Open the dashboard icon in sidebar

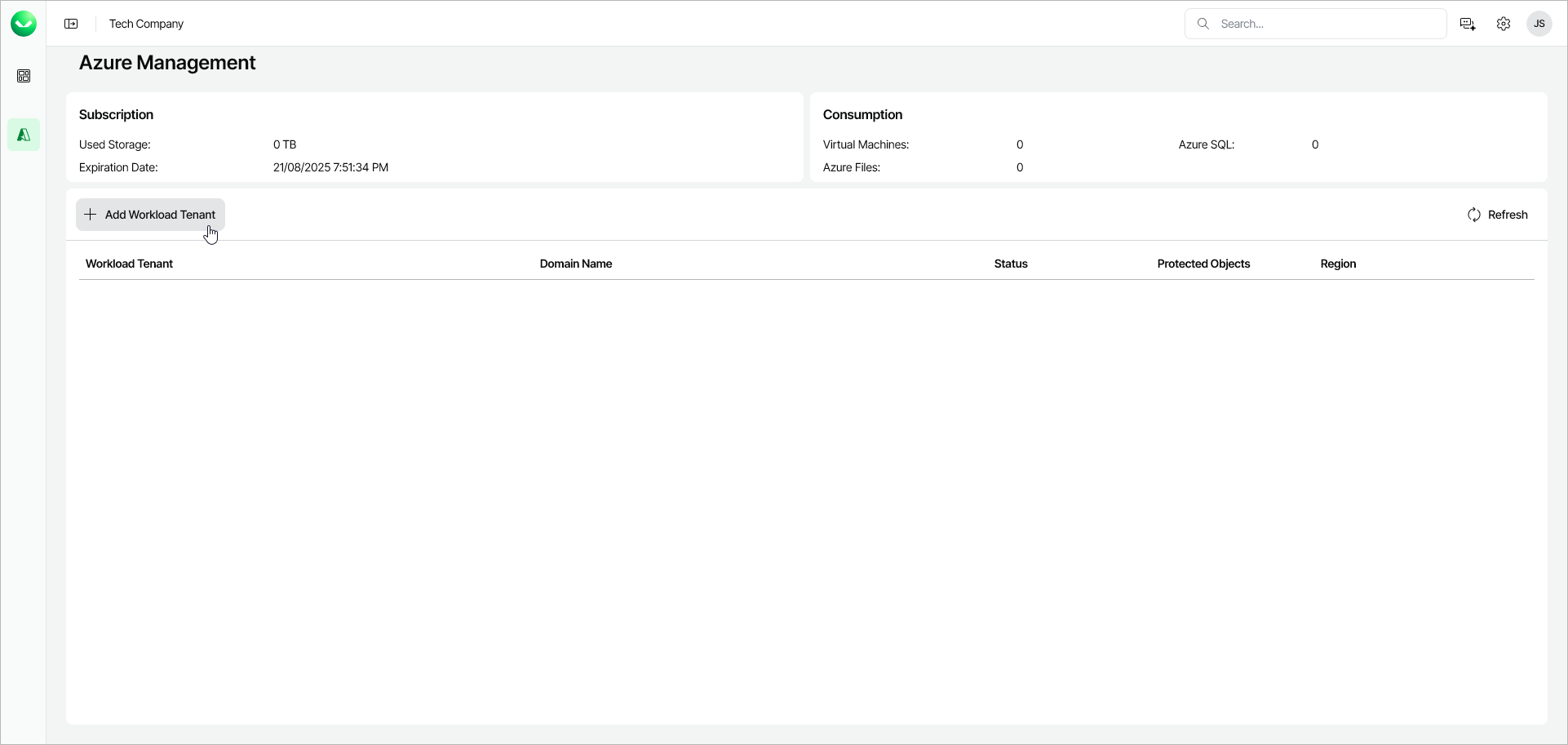[x=24, y=76]
